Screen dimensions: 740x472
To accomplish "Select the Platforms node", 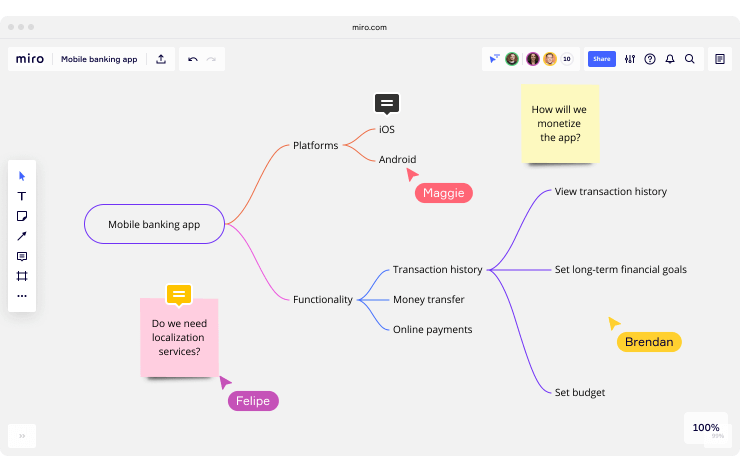I will click(x=316, y=145).
